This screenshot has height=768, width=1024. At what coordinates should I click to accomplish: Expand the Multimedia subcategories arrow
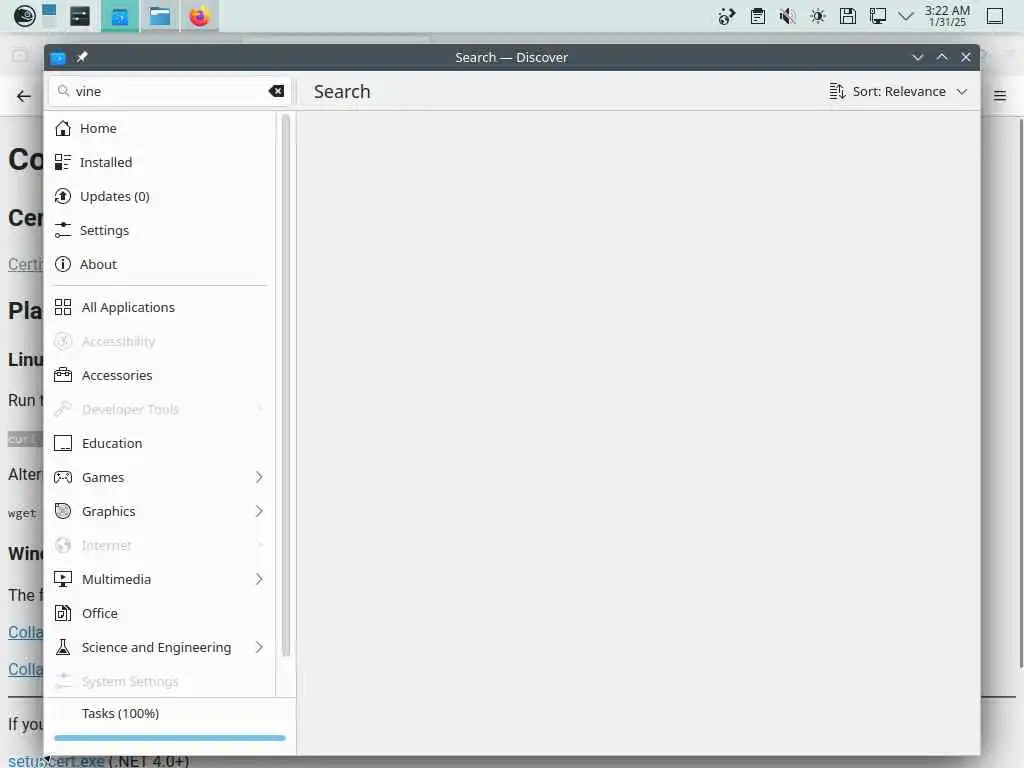pos(259,579)
